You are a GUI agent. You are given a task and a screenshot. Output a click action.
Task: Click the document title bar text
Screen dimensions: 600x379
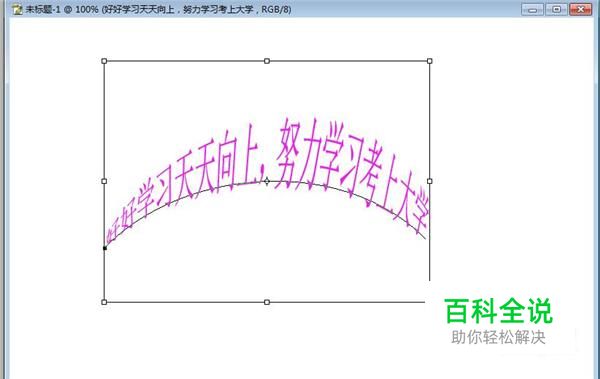pyautogui.click(x=158, y=9)
